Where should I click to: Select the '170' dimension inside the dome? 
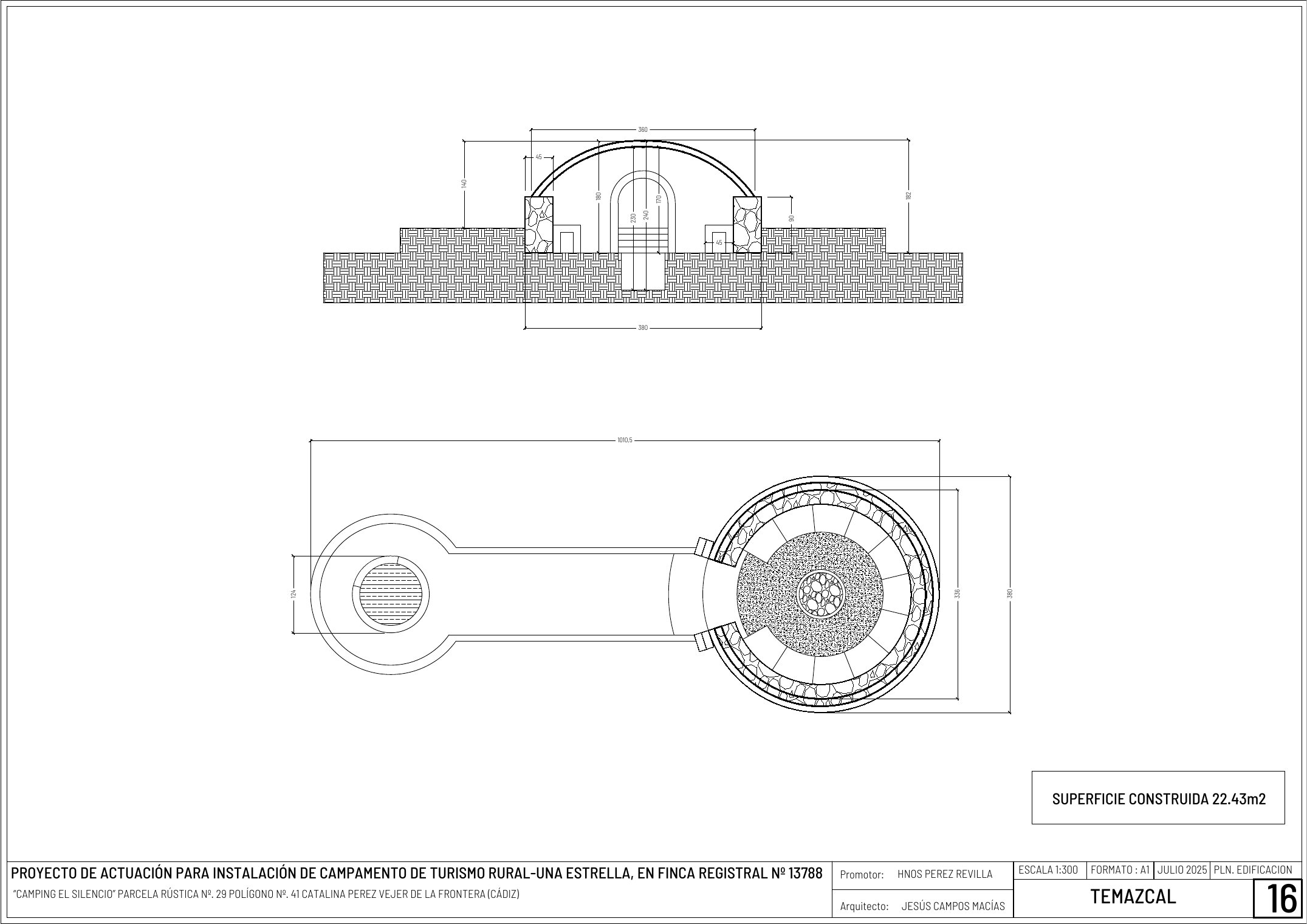pos(658,199)
